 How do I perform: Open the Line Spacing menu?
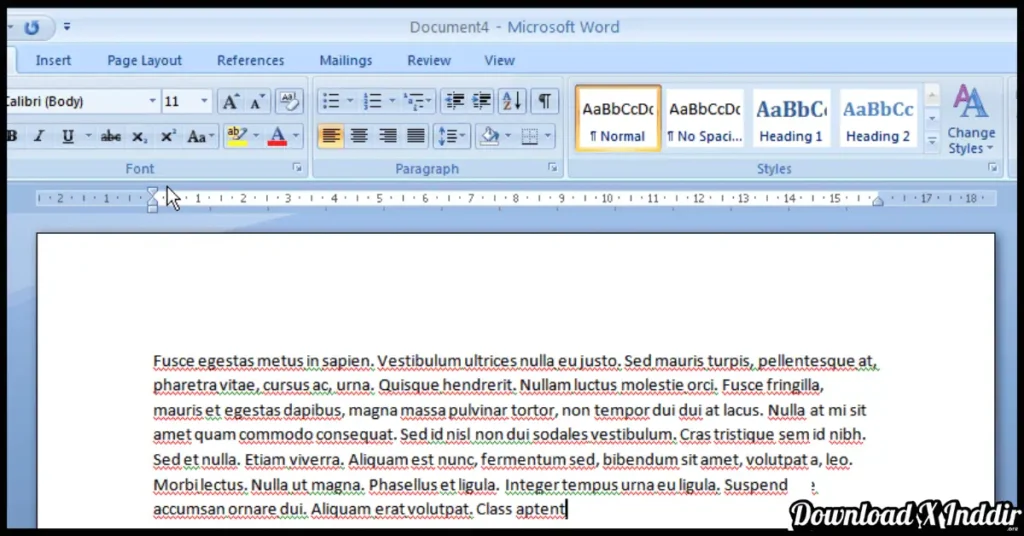tap(451, 136)
